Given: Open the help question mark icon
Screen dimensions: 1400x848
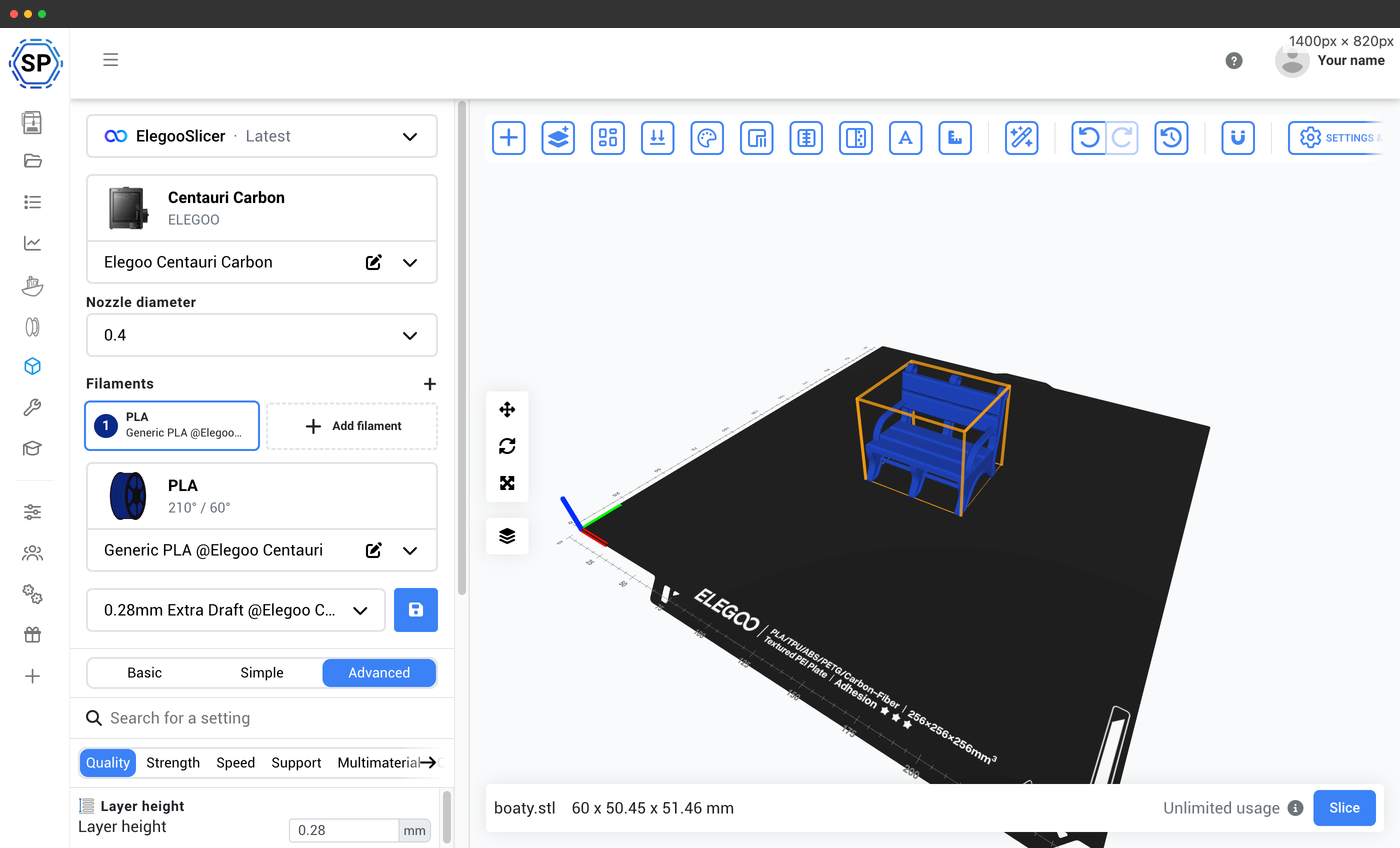Looking at the screenshot, I should point(1234,60).
